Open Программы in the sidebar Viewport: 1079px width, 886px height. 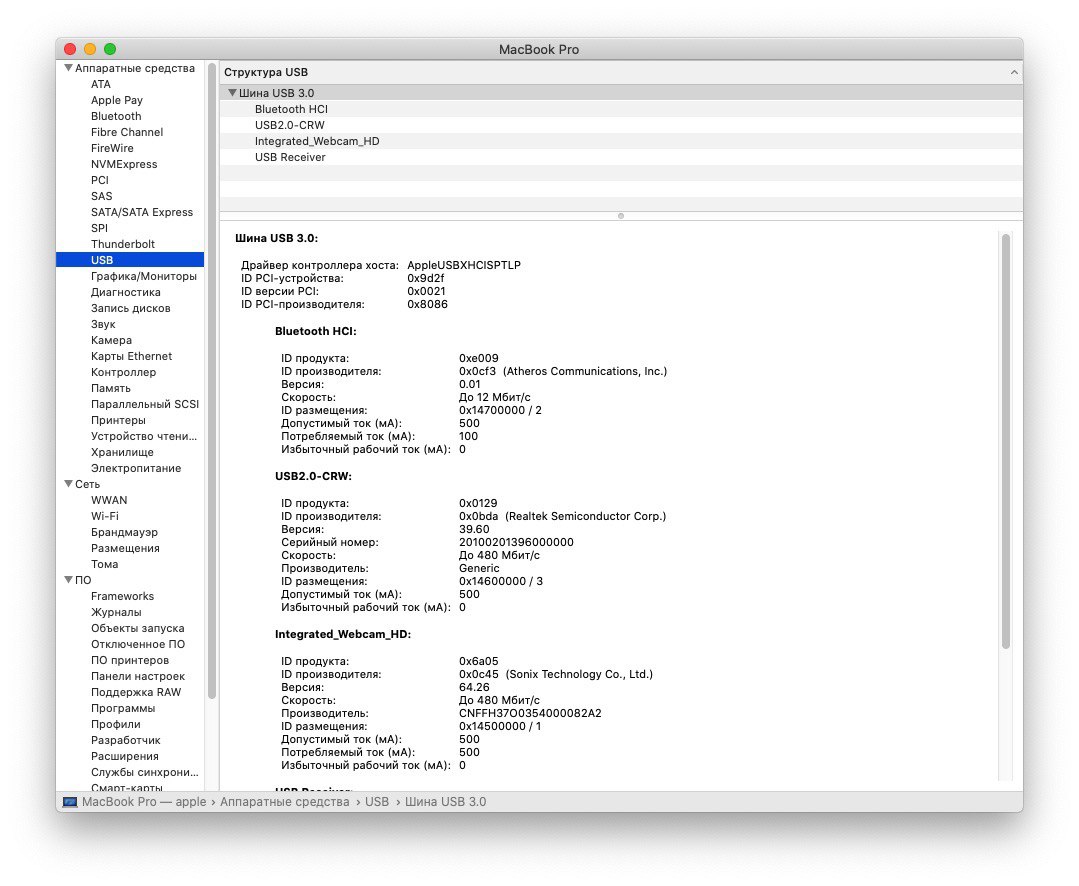[123, 708]
